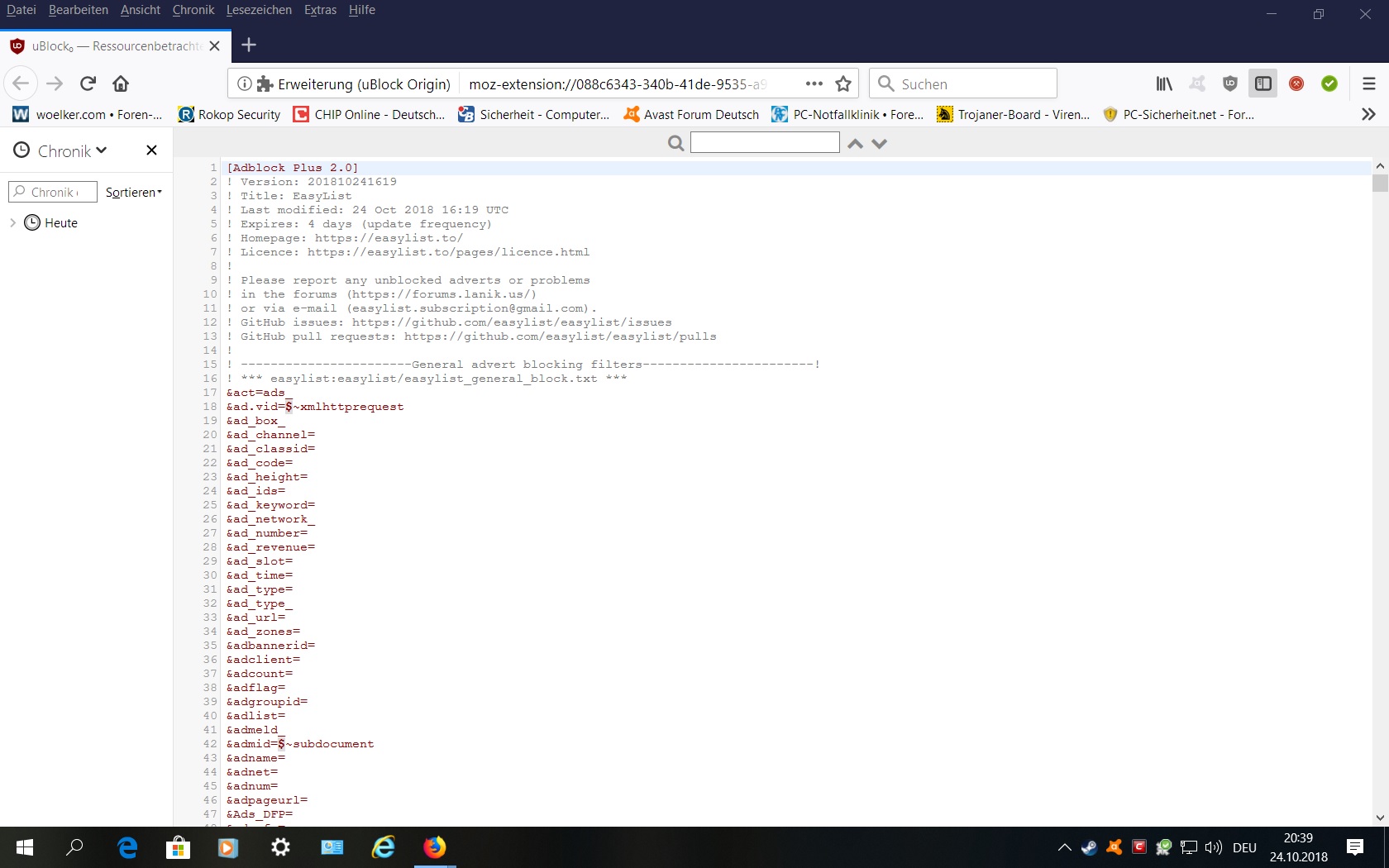The width and height of the screenshot is (1389, 868).
Task: Open Trojaner-Board bookmark
Action: click(1014, 114)
